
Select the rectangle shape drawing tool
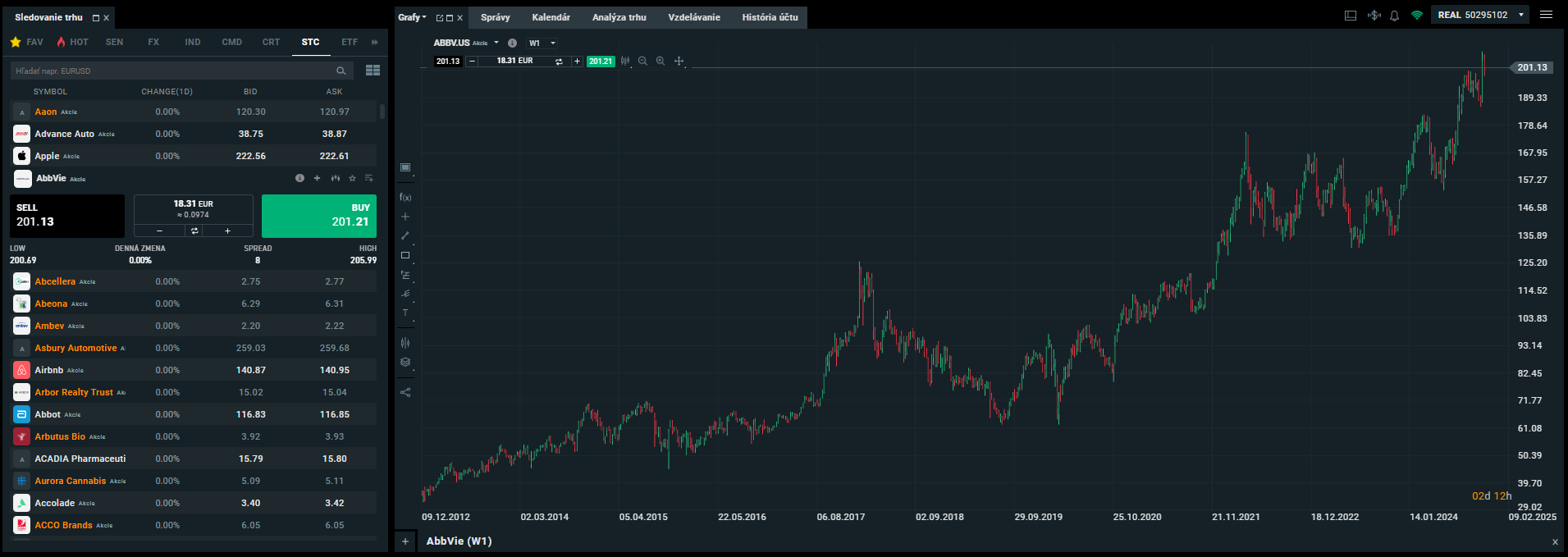tap(405, 255)
